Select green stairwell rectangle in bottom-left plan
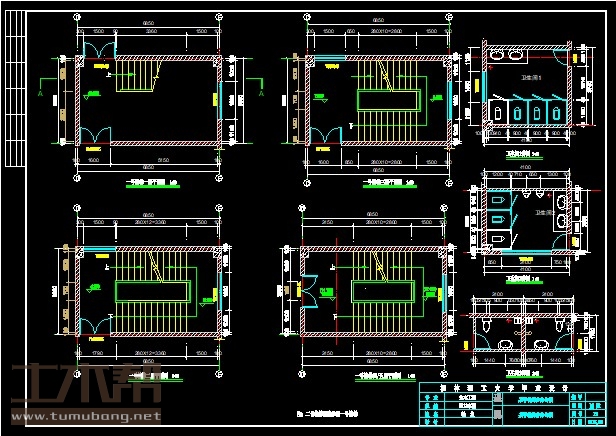The width and height of the screenshot is (616, 436). (151, 290)
